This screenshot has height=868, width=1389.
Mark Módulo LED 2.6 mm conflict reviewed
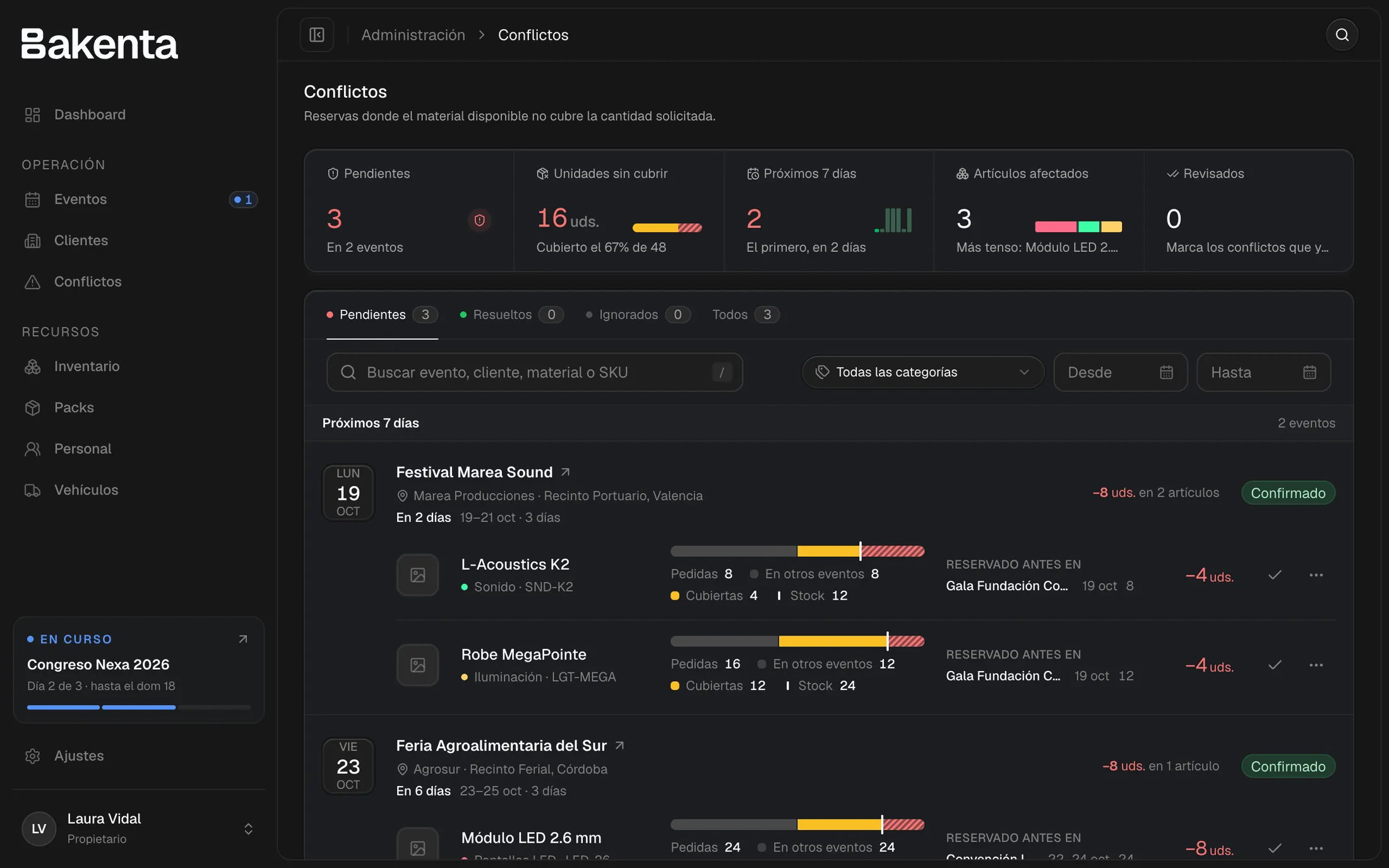click(1275, 848)
